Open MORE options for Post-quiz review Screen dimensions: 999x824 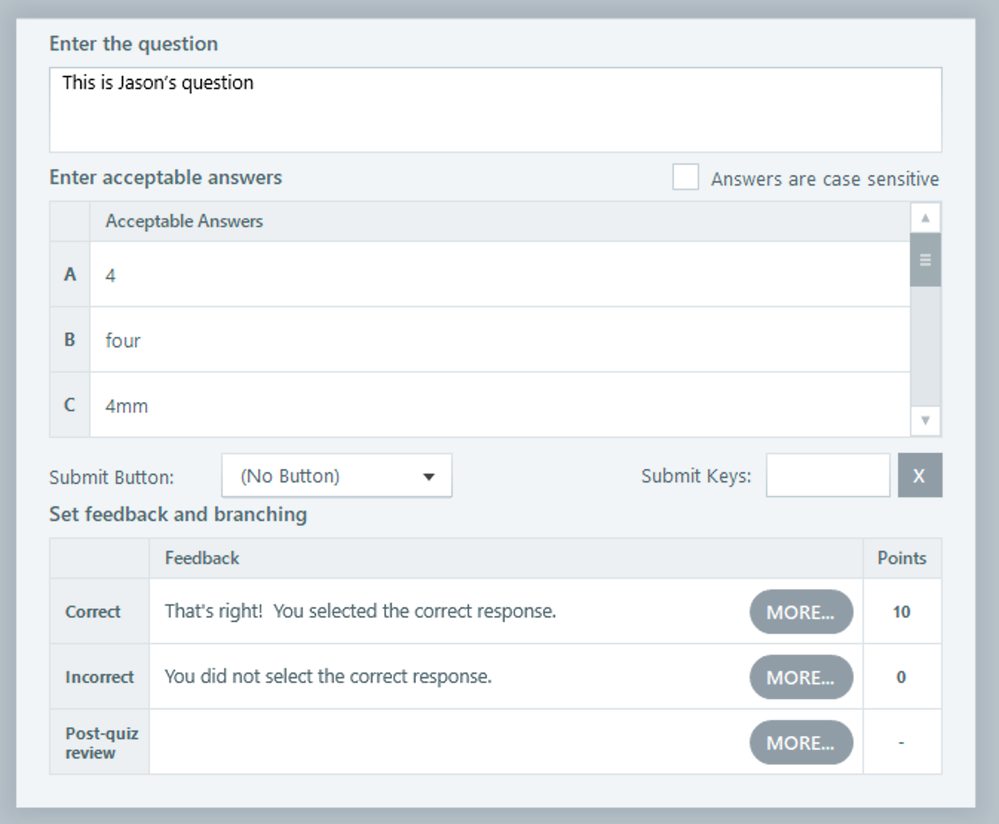pyautogui.click(x=801, y=742)
